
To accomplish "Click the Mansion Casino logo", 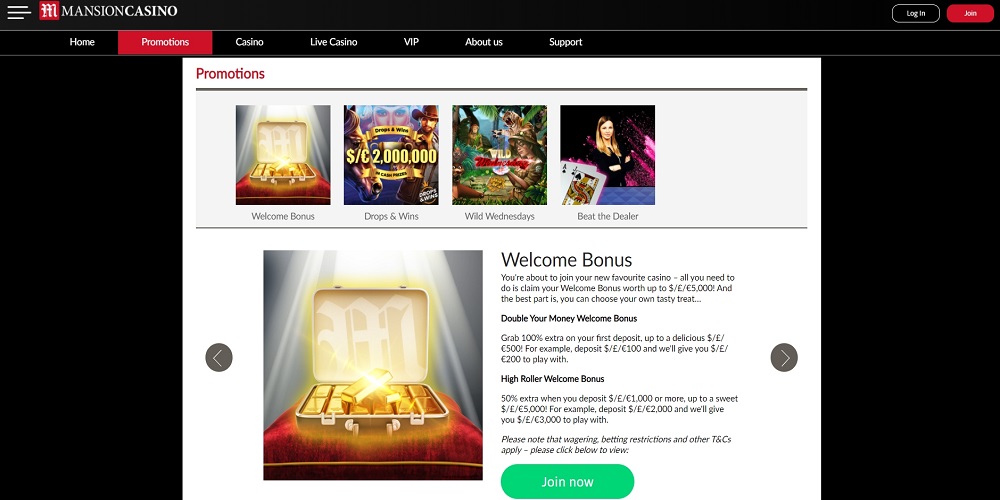I will (x=108, y=11).
